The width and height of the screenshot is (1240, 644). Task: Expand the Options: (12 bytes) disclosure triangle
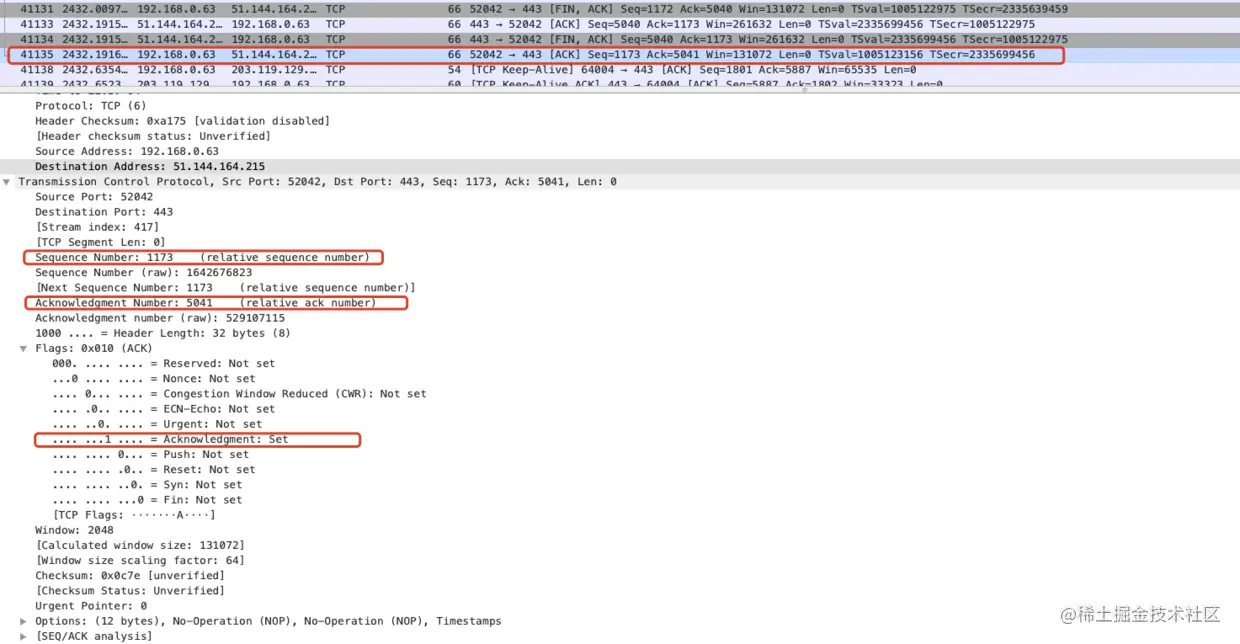24,621
